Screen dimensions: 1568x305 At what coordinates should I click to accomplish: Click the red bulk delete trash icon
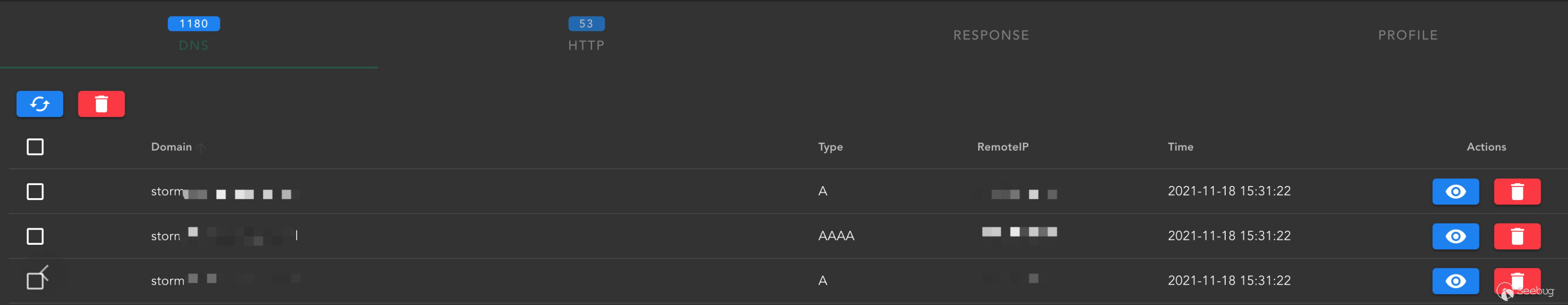[x=101, y=104]
